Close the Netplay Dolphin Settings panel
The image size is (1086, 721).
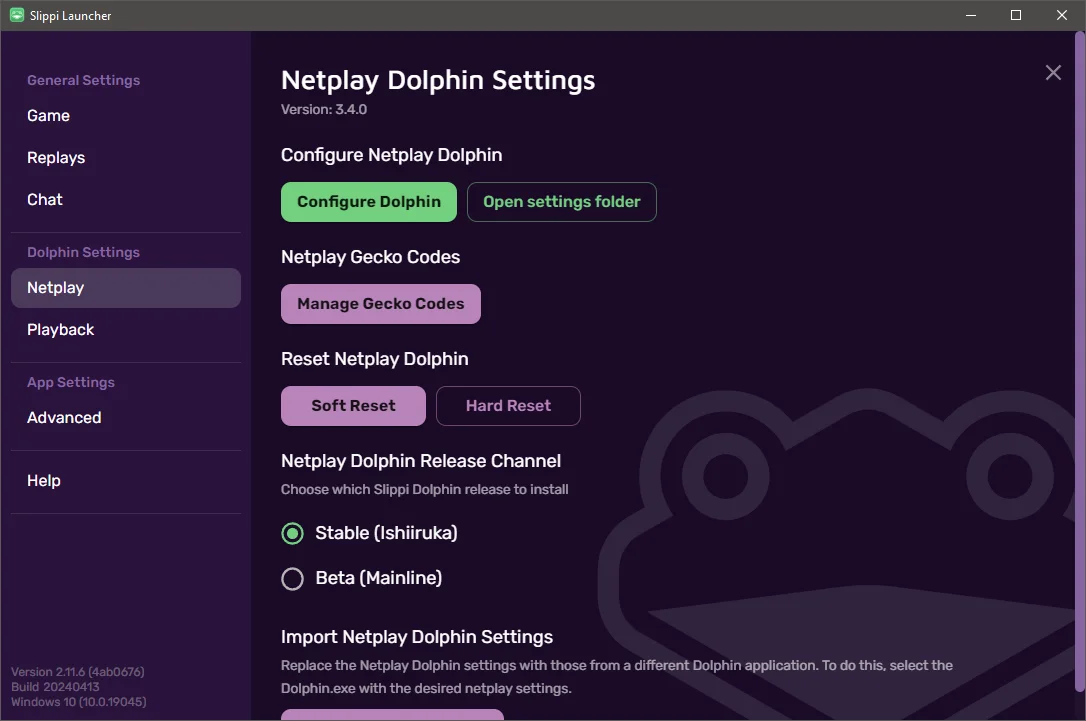pyautogui.click(x=1052, y=72)
